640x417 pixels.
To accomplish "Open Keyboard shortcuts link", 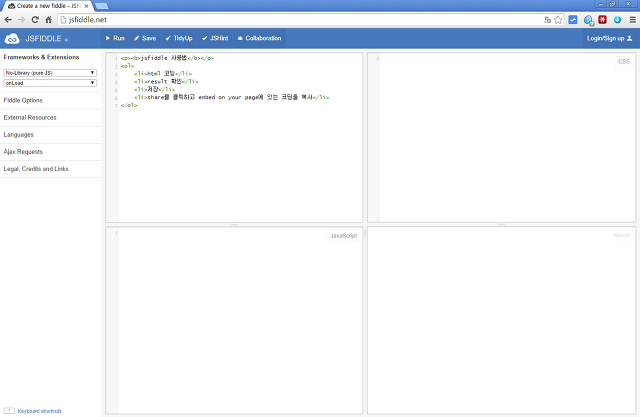I will [x=40, y=411].
